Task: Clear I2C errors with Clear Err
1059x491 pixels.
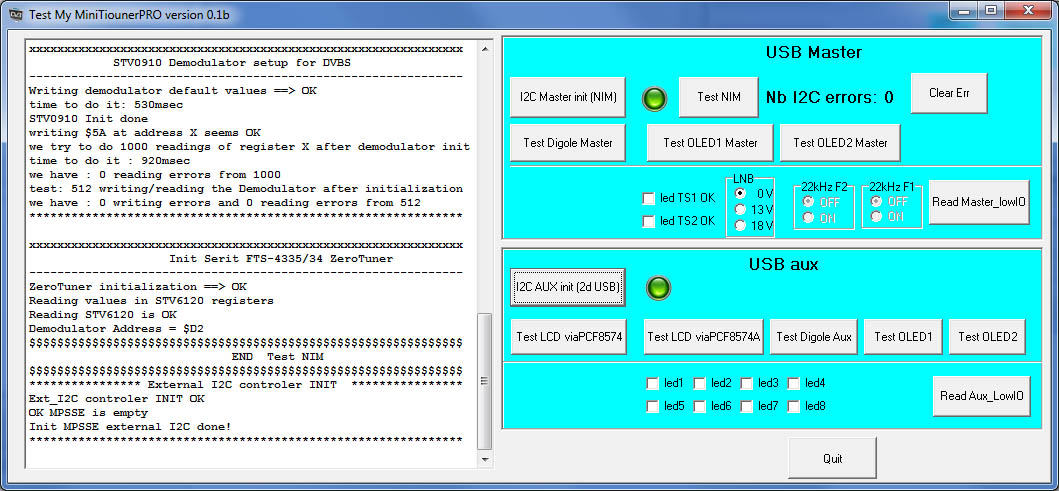Action: click(949, 93)
